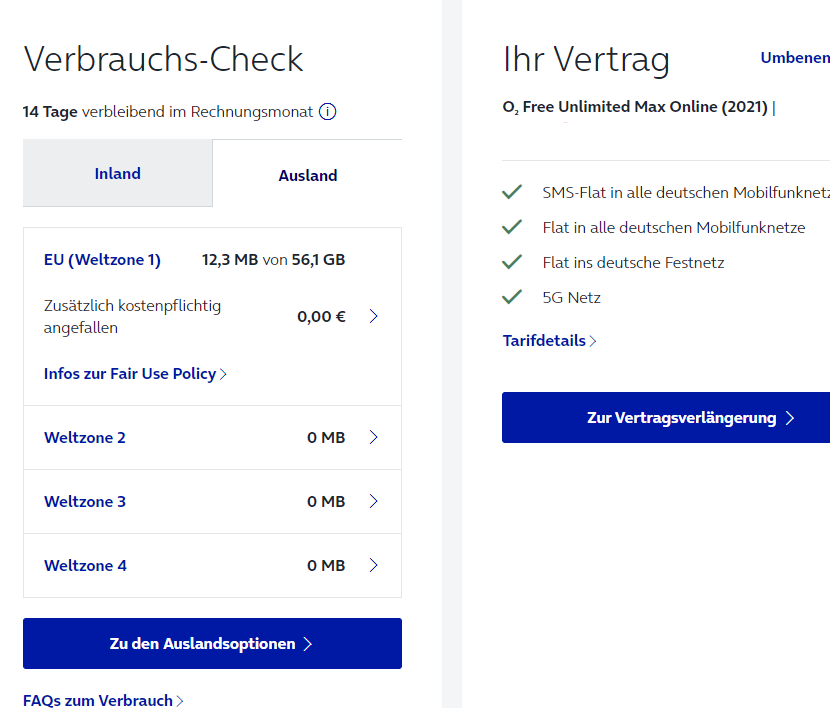Click the info icon next to Rechnungsmonat
Viewport: 830px width, 708px height.
click(327, 112)
